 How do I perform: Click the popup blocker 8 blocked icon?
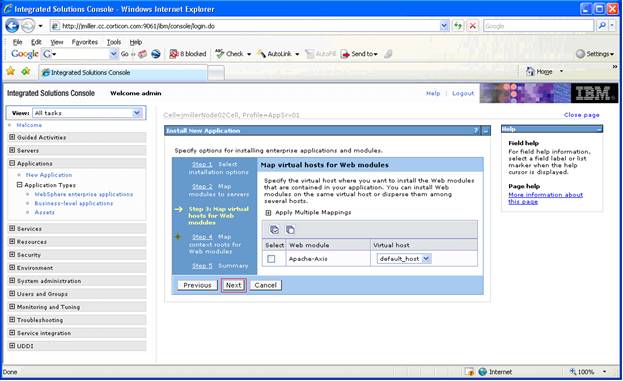pyautogui.click(x=188, y=54)
